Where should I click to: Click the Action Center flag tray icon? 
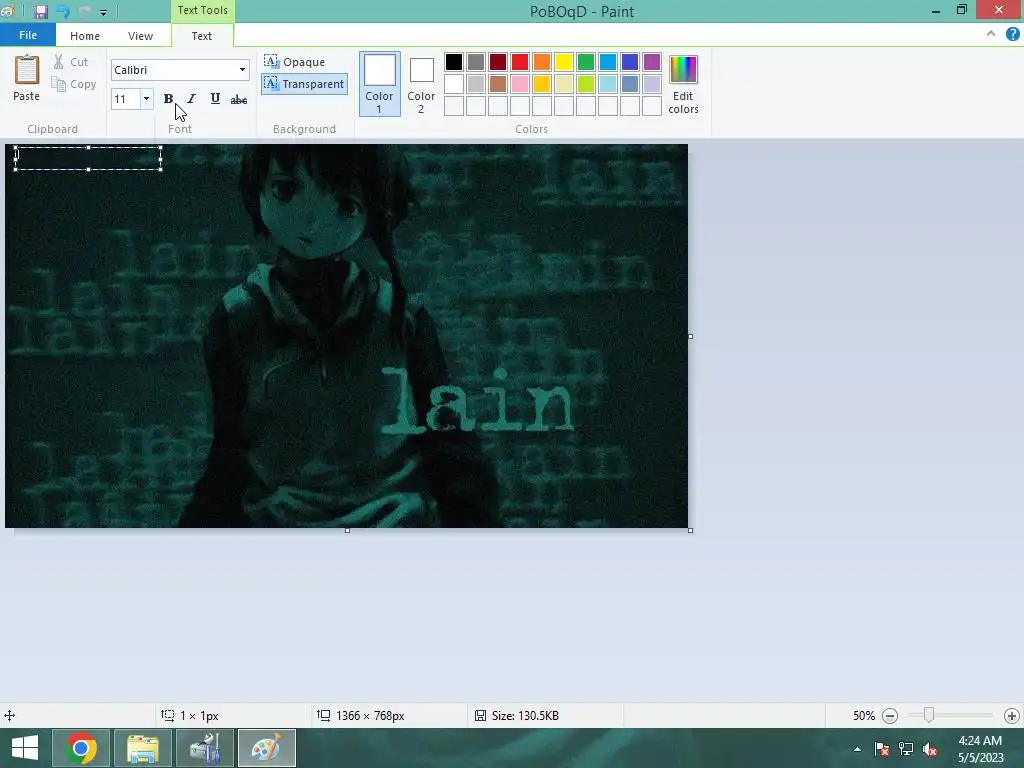(x=882, y=749)
